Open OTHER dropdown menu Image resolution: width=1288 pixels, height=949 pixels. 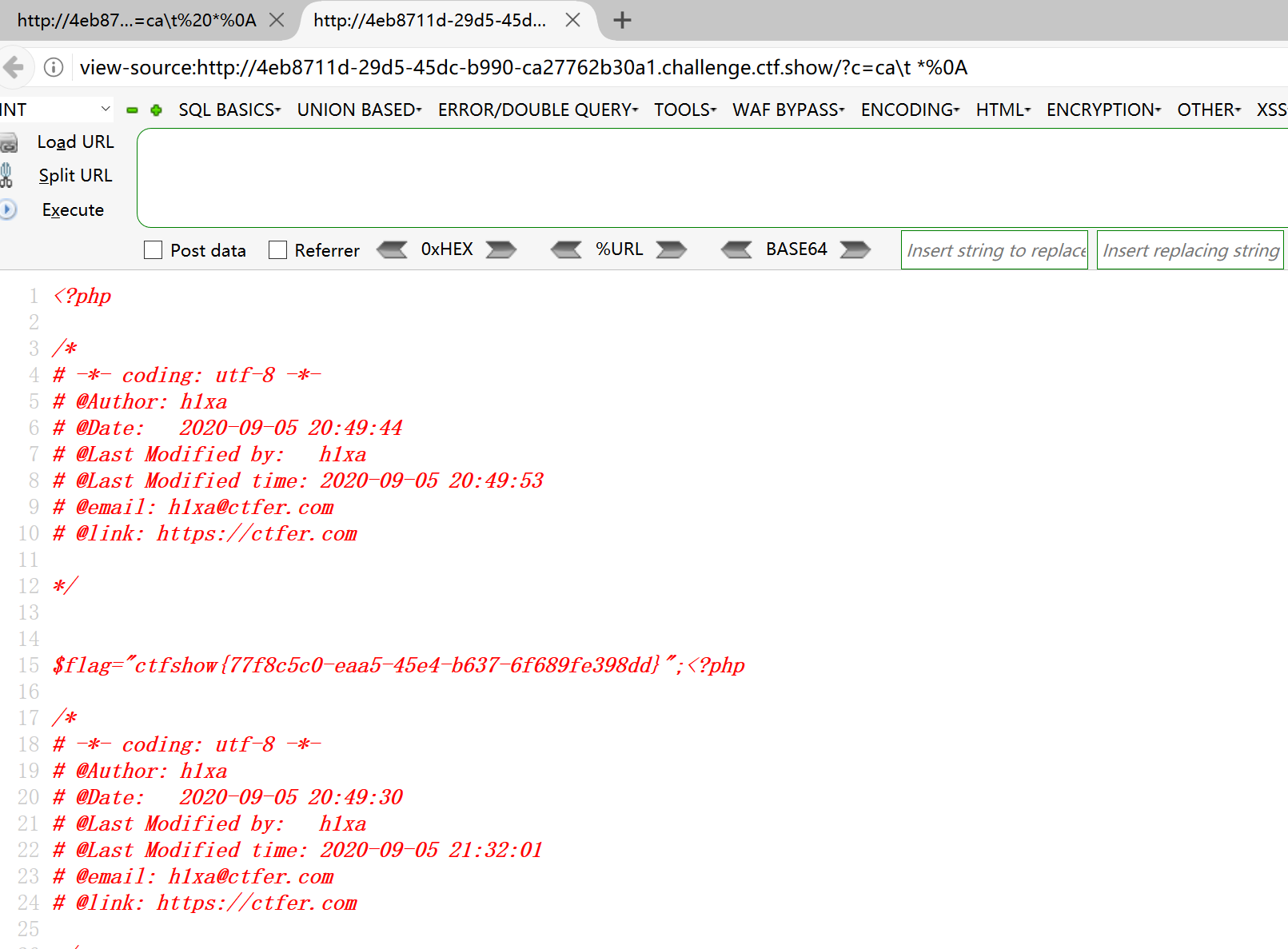1209,110
